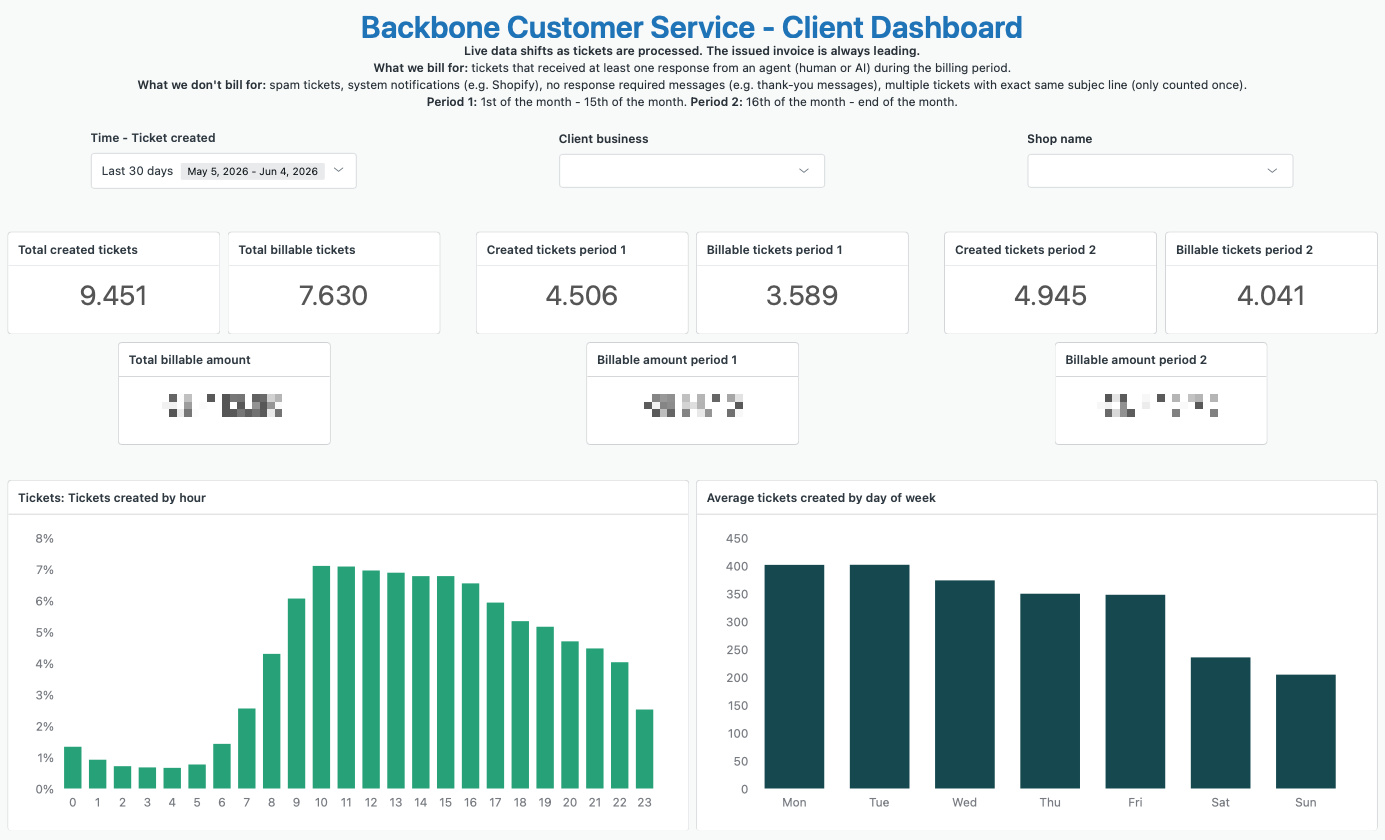Click the Total billable amount card value
The height and width of the screenshot is (840, 1385).
click(x=224, y=406)
